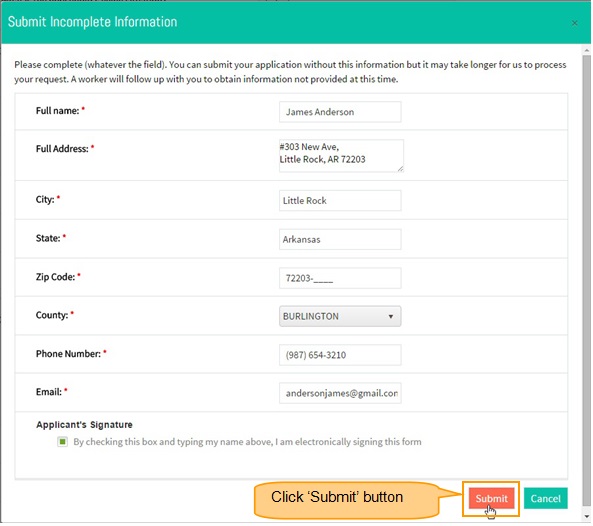Click the Cancel button
This screenshot has height=526, width=593.
tap(545, 498)
